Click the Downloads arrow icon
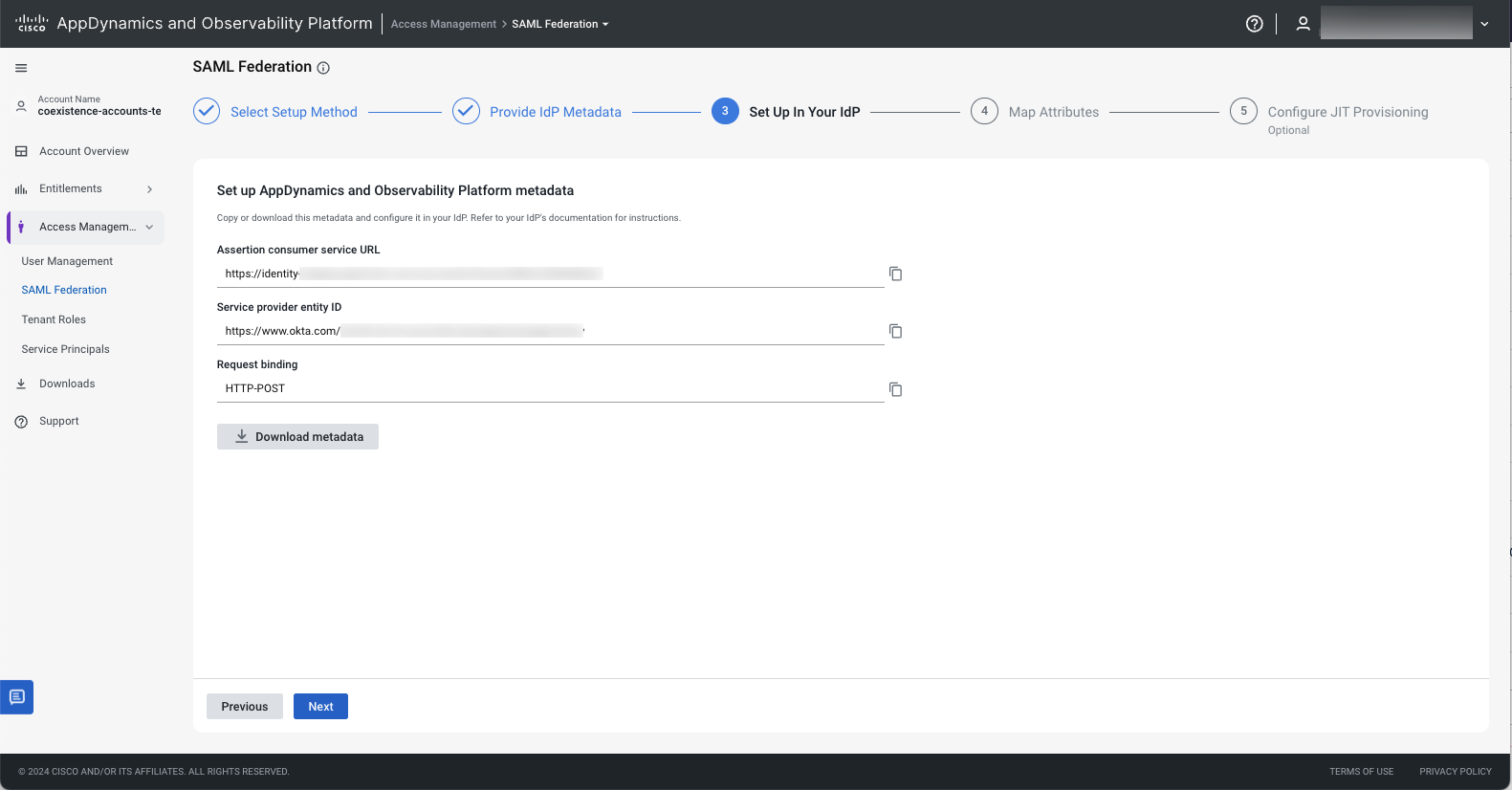This screenshot has height=790, width=1512. (x=21, y=384)
